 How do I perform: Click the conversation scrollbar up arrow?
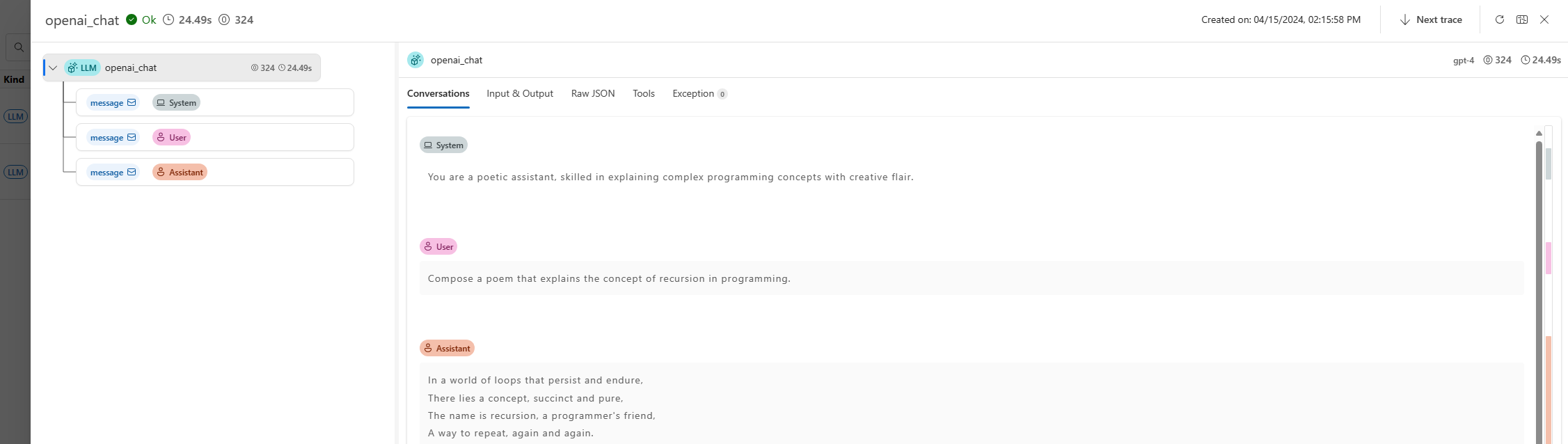coord(1539,133)
